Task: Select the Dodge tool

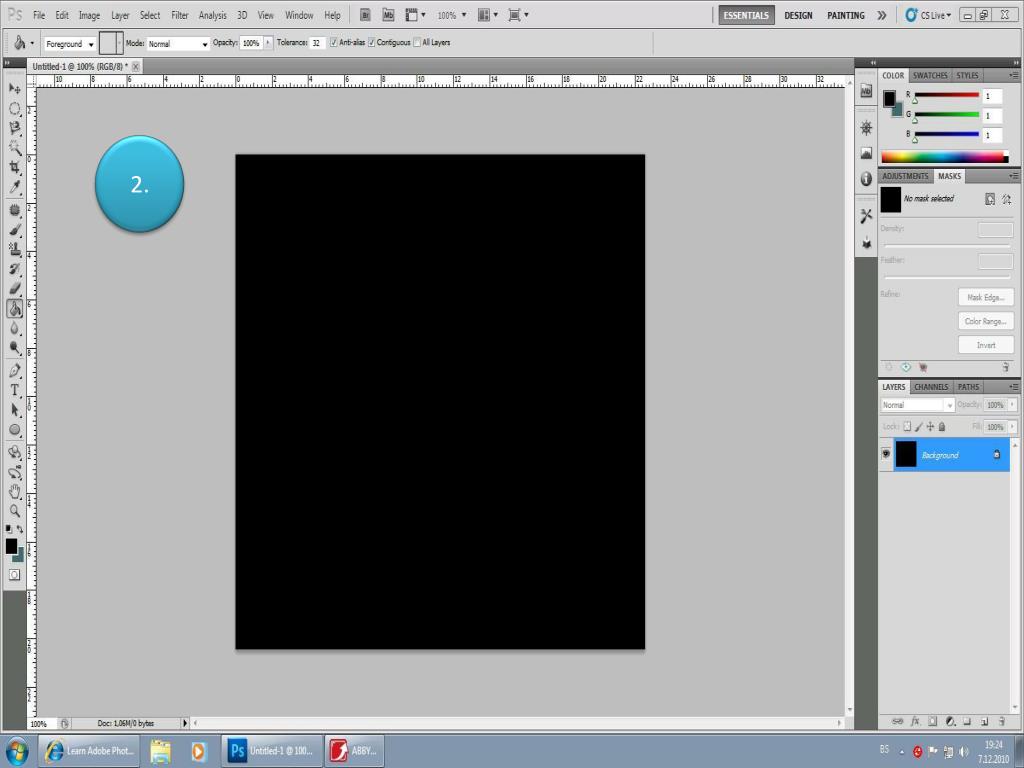Action: [x=14, y=347]
